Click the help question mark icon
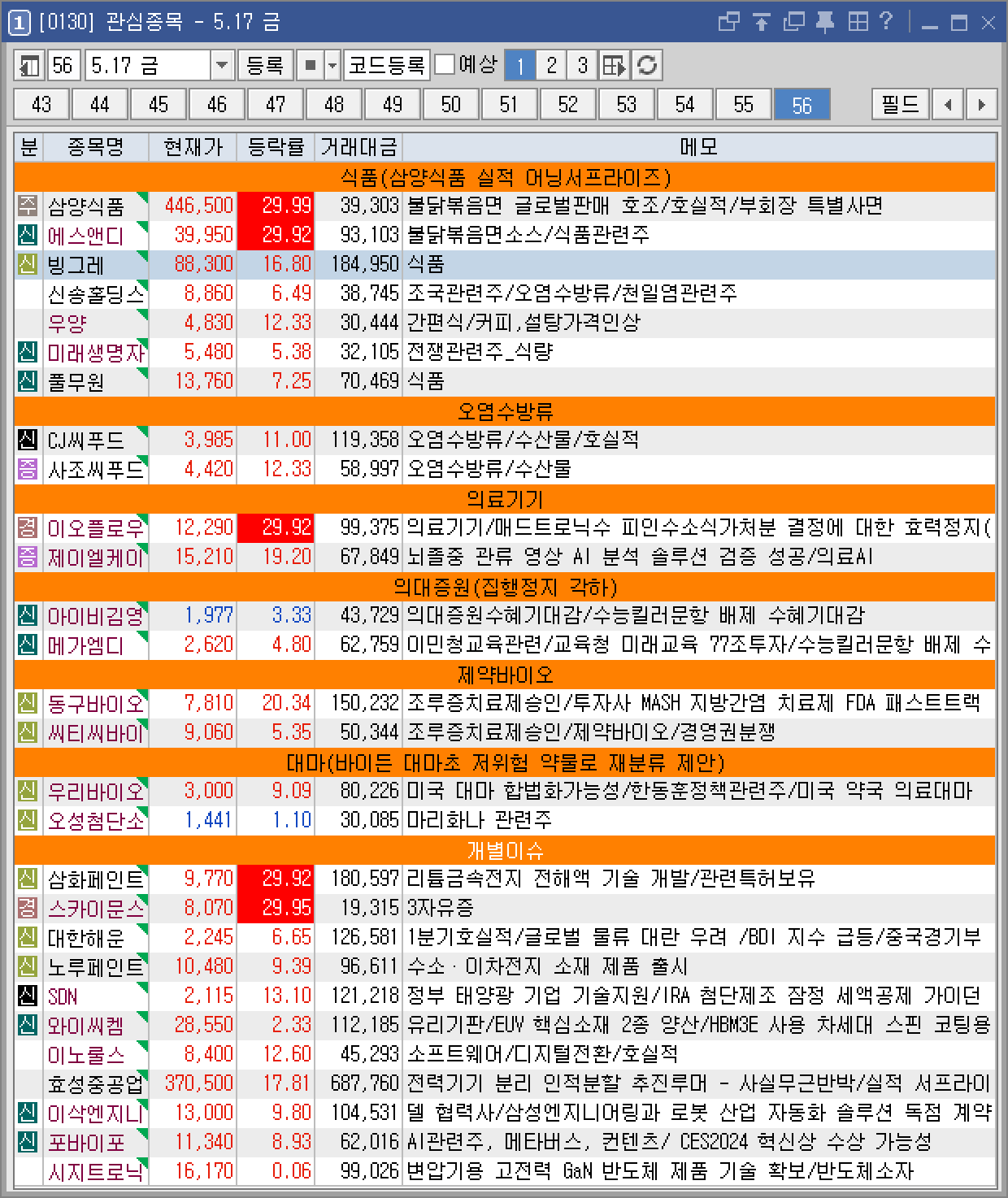Image resolution: width=1008 pixels, height=1198 pixels. click(x=886, y=21)
